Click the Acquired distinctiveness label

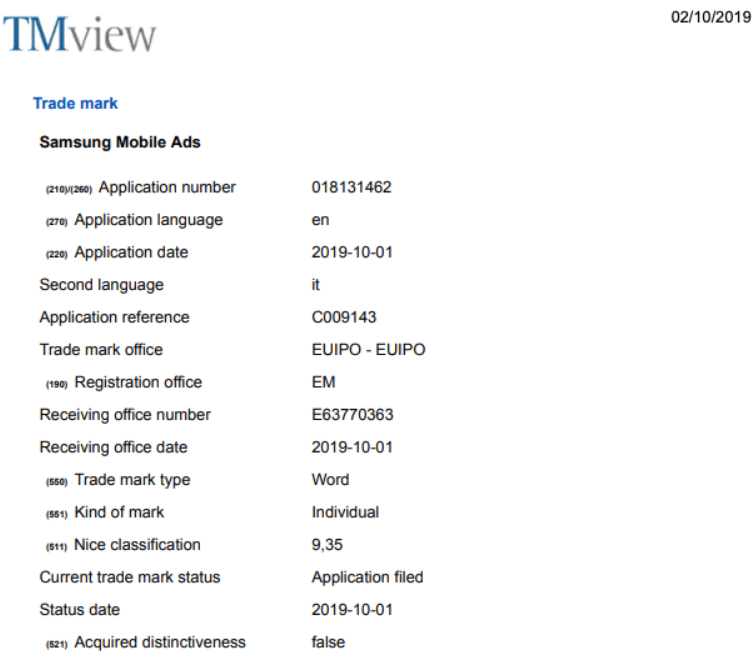[160, 642]
